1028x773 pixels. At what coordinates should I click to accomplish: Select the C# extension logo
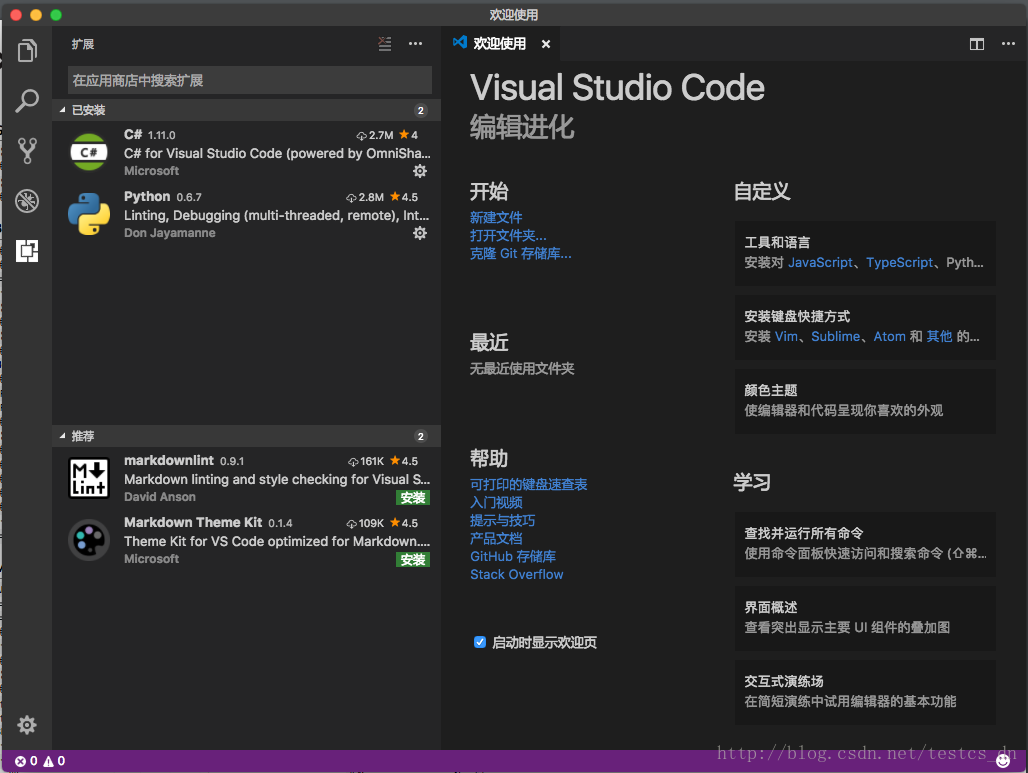89,152
